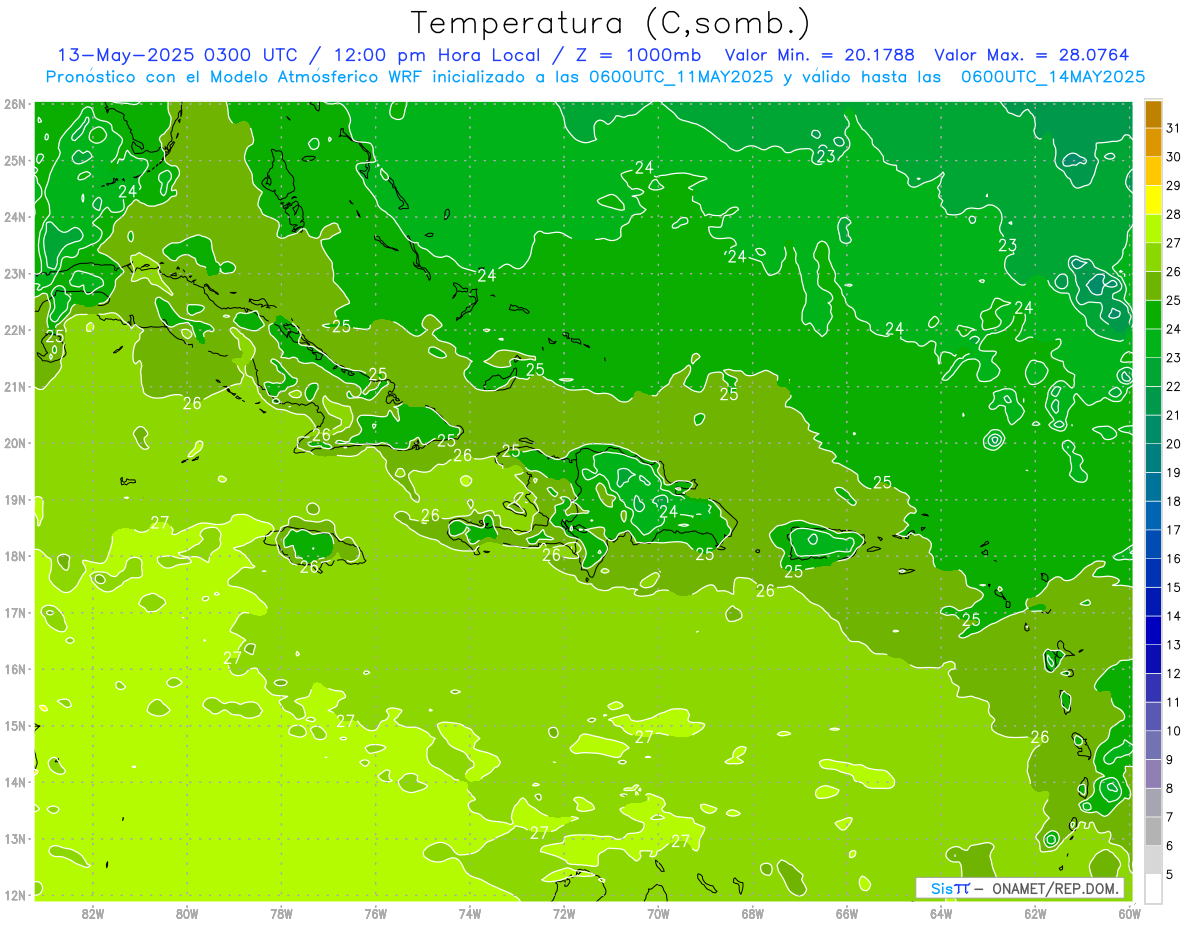Click the legend scale value 28
Screen dimensions: 1200x927
point(1173,215)
